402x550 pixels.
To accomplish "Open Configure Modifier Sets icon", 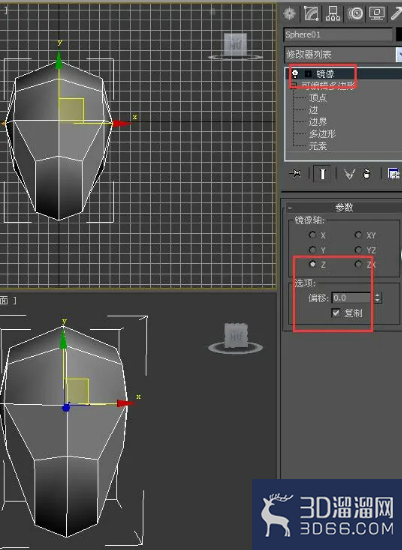I will pyautogui.click(x=394, y=173).
